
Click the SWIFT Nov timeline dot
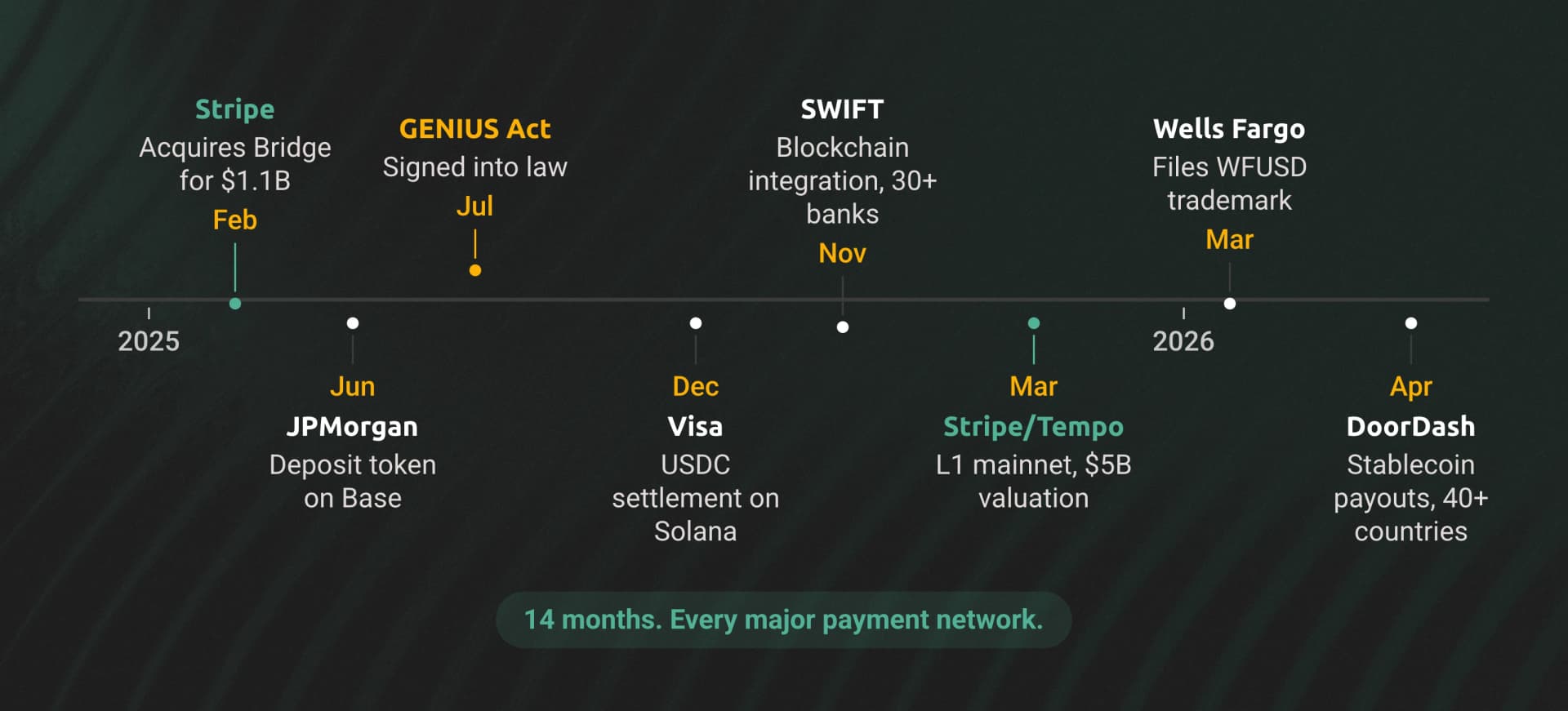point(843,327)
